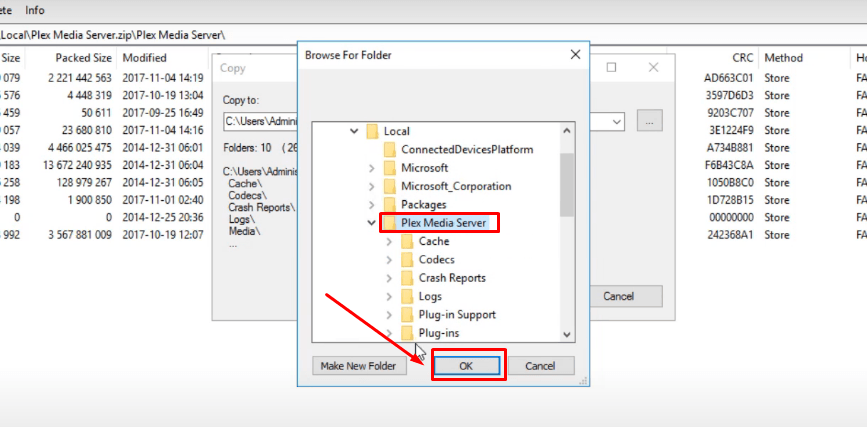
Task: Select the Logs folder icon
Action: coord(408,296)
